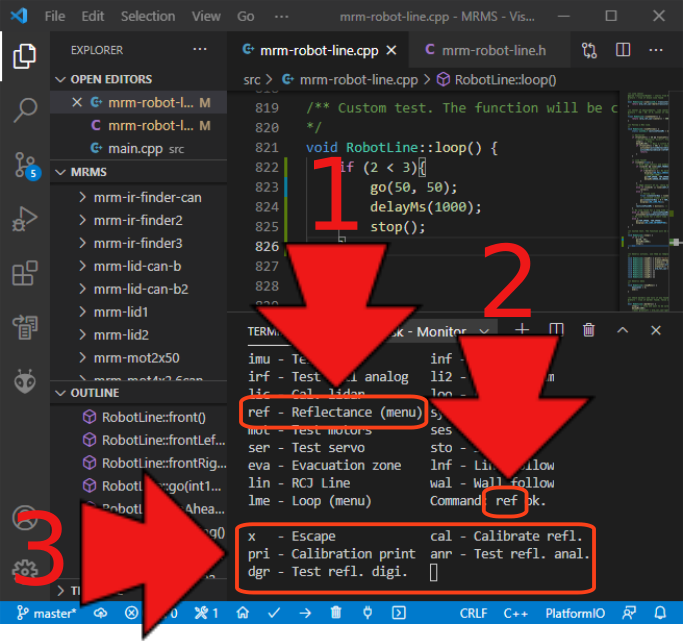Select RobotLine::front() in the outline
The image size is (683, 641).
[x=153, y=416]
